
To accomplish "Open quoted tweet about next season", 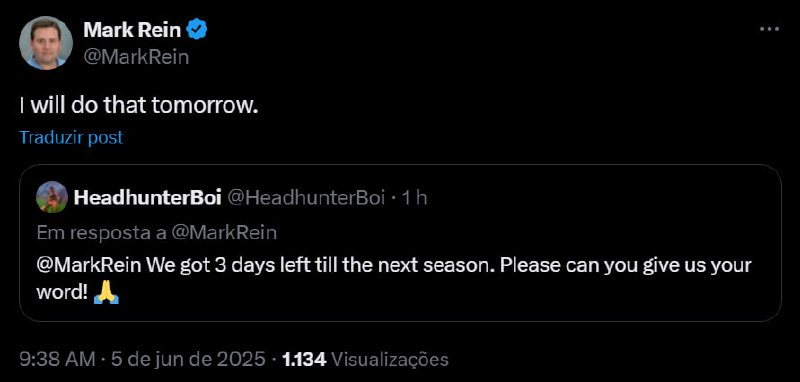I will click(x=401, y=243).
